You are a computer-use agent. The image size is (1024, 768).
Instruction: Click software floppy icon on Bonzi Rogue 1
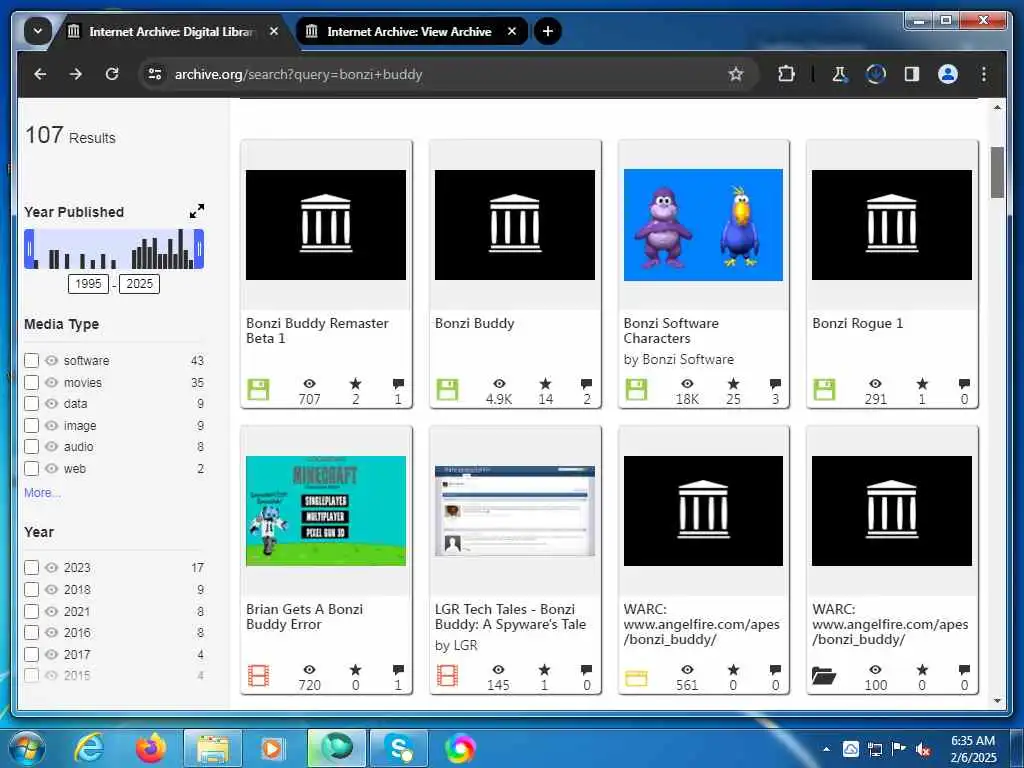tap(824, 390)
